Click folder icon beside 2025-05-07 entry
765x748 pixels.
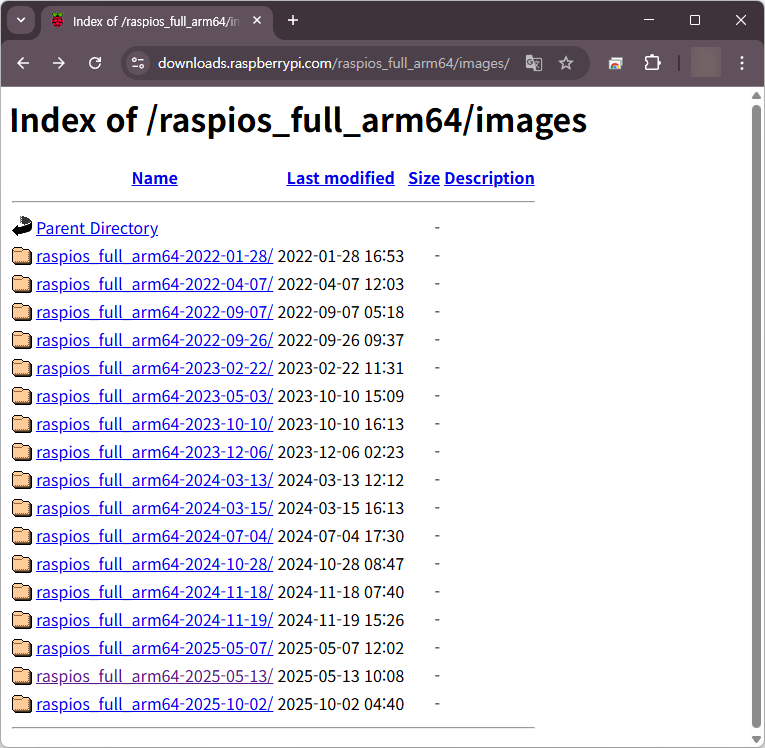click(x=22, y=648)
